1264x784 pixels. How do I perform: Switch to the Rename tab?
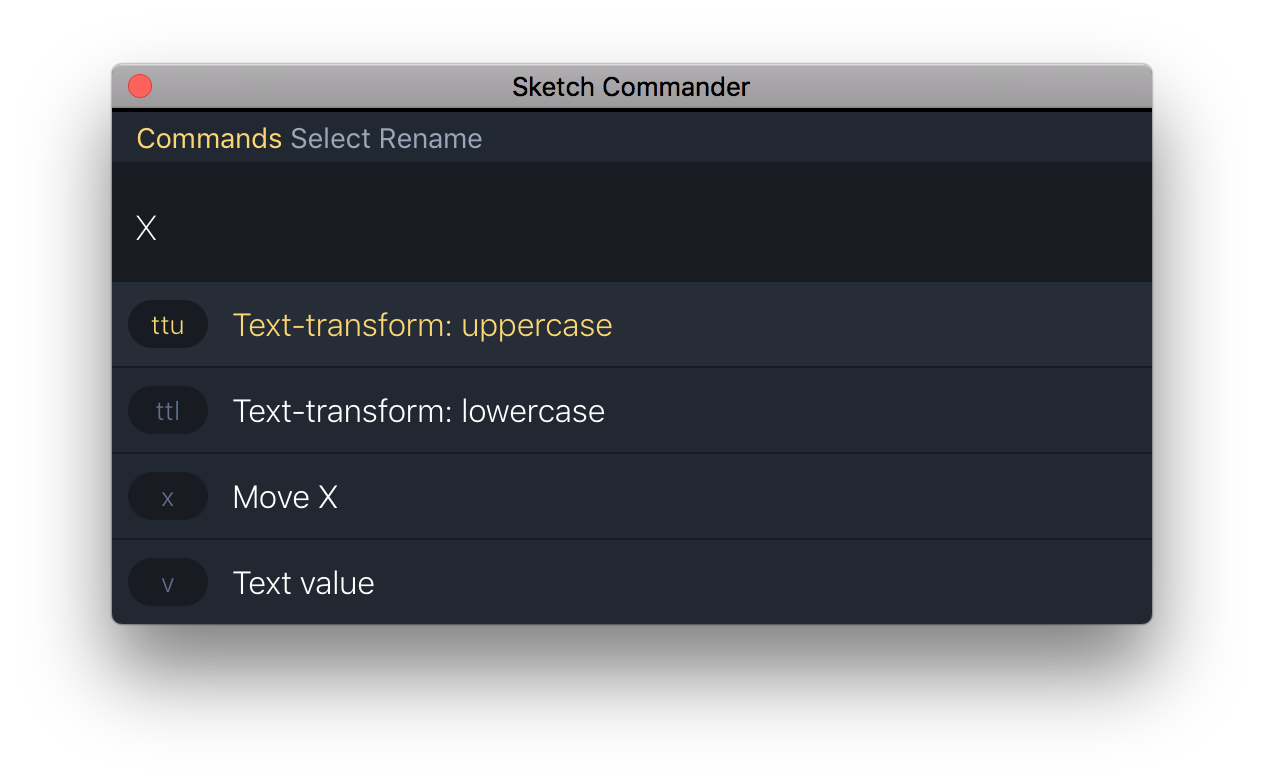pyautogui.click(x=432, y=138)
